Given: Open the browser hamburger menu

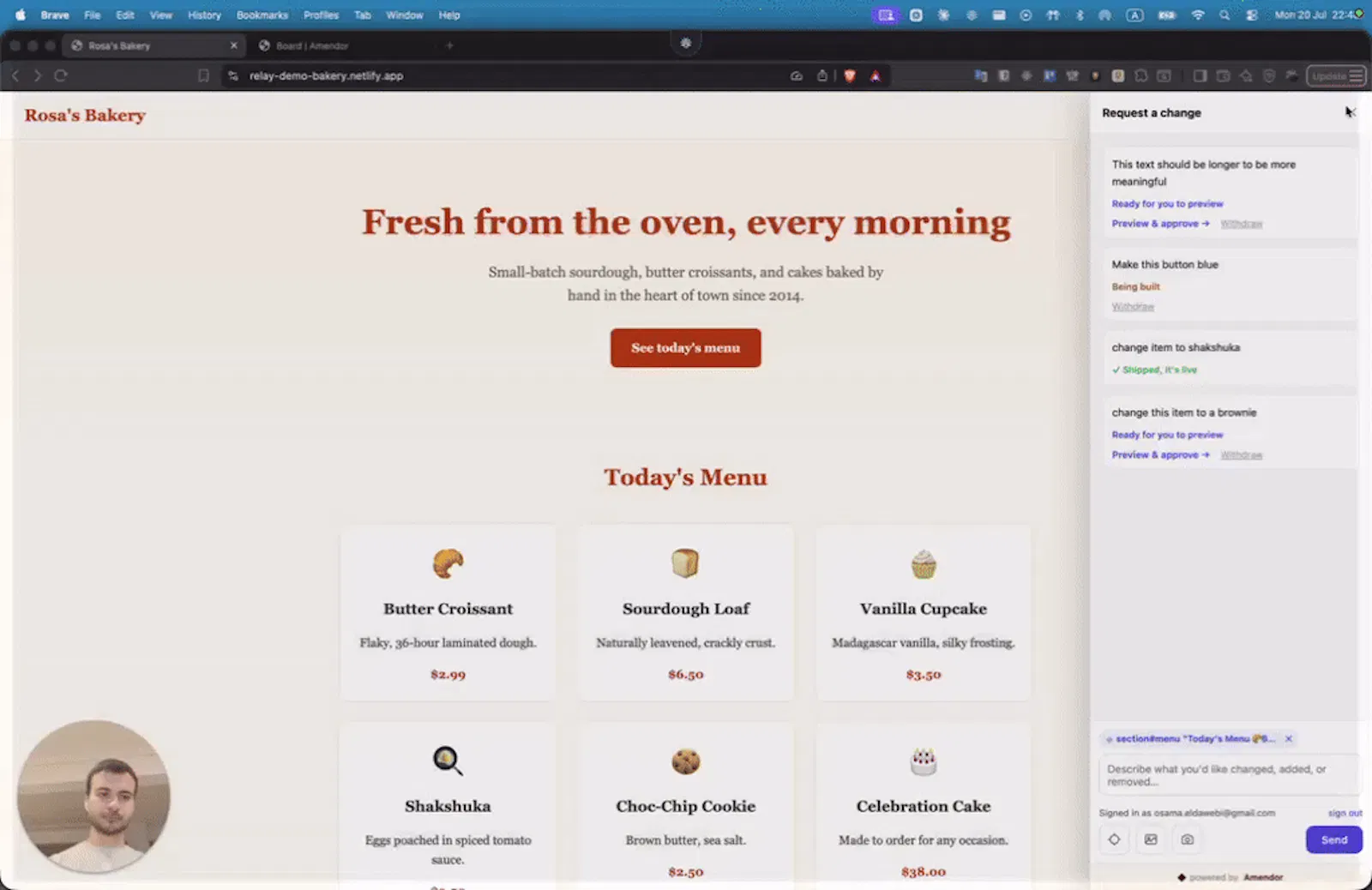Looking at the screenshot, I should pos(1356,75).
